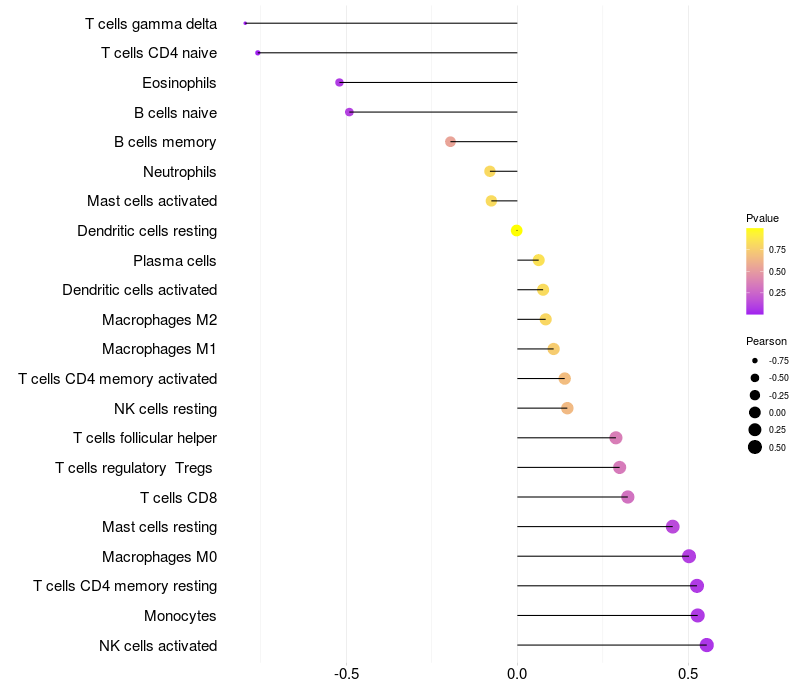Click the Pvalue legend title

click(762, 218)
